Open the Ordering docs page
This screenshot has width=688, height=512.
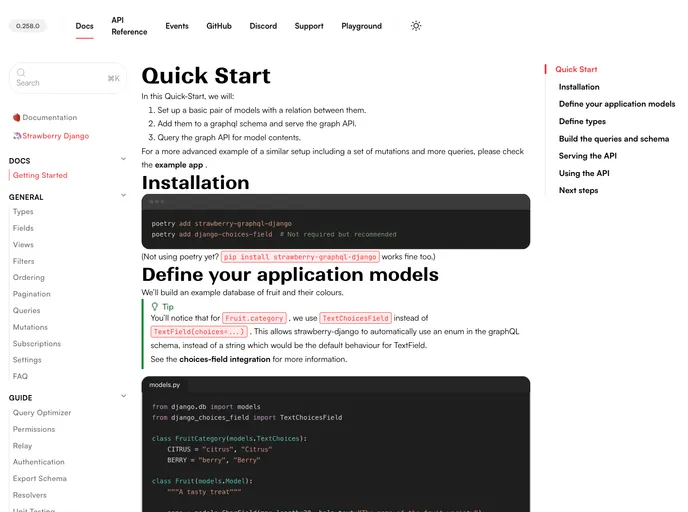[29, 277]
